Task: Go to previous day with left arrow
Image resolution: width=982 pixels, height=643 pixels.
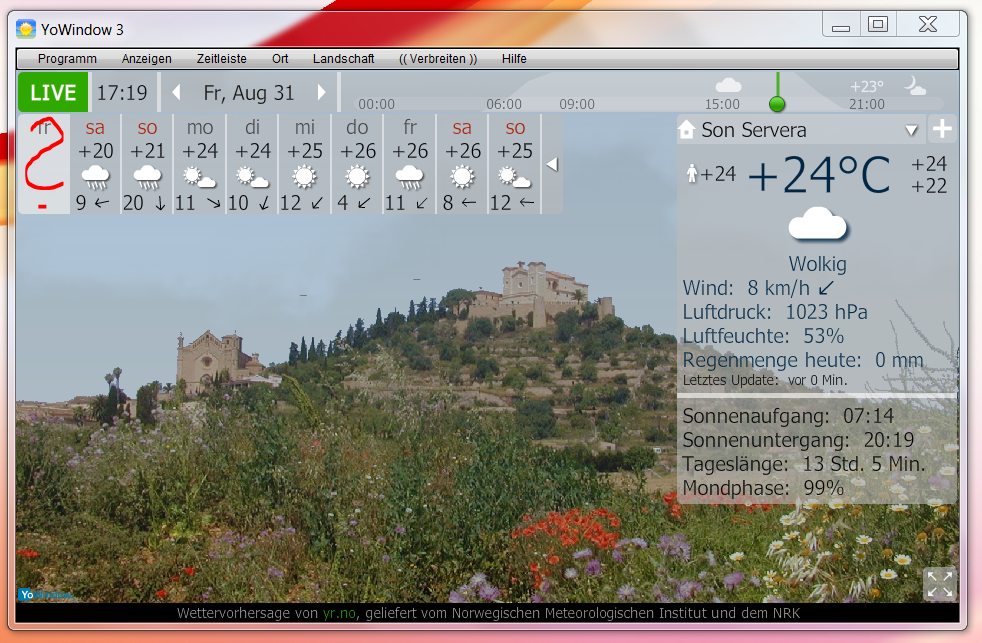Action: [x=177, y=93]
